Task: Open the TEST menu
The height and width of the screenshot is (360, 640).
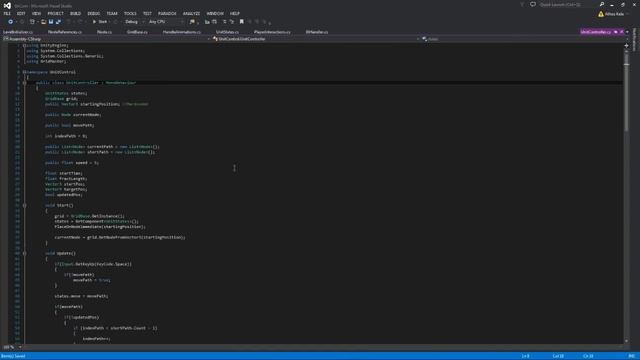Action: point(147,13)
